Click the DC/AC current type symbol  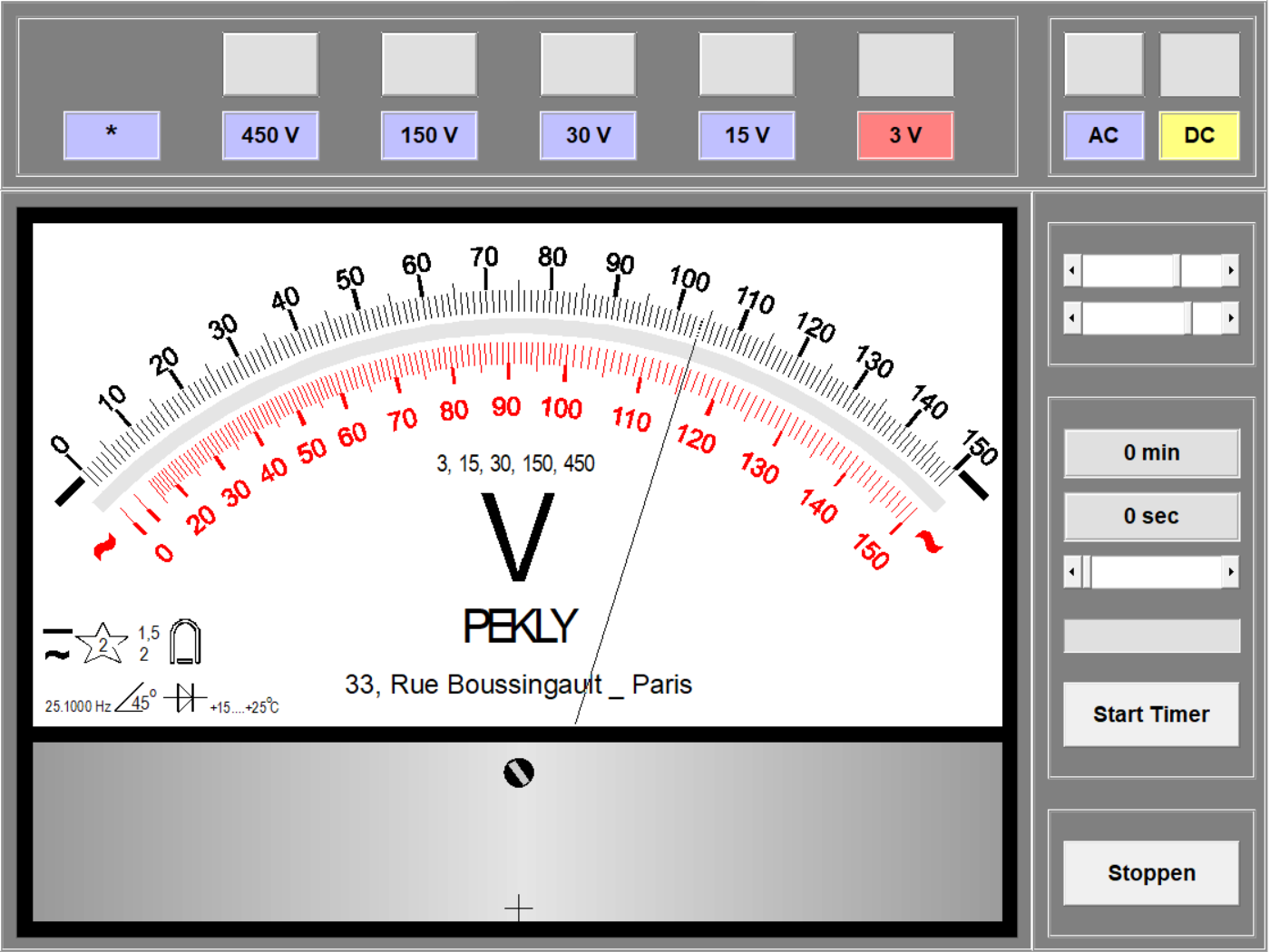tap(57, 644)
